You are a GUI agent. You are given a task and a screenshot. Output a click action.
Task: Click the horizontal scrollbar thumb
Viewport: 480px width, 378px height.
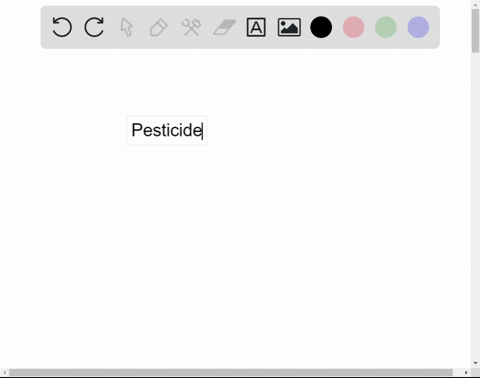[231, 372]
